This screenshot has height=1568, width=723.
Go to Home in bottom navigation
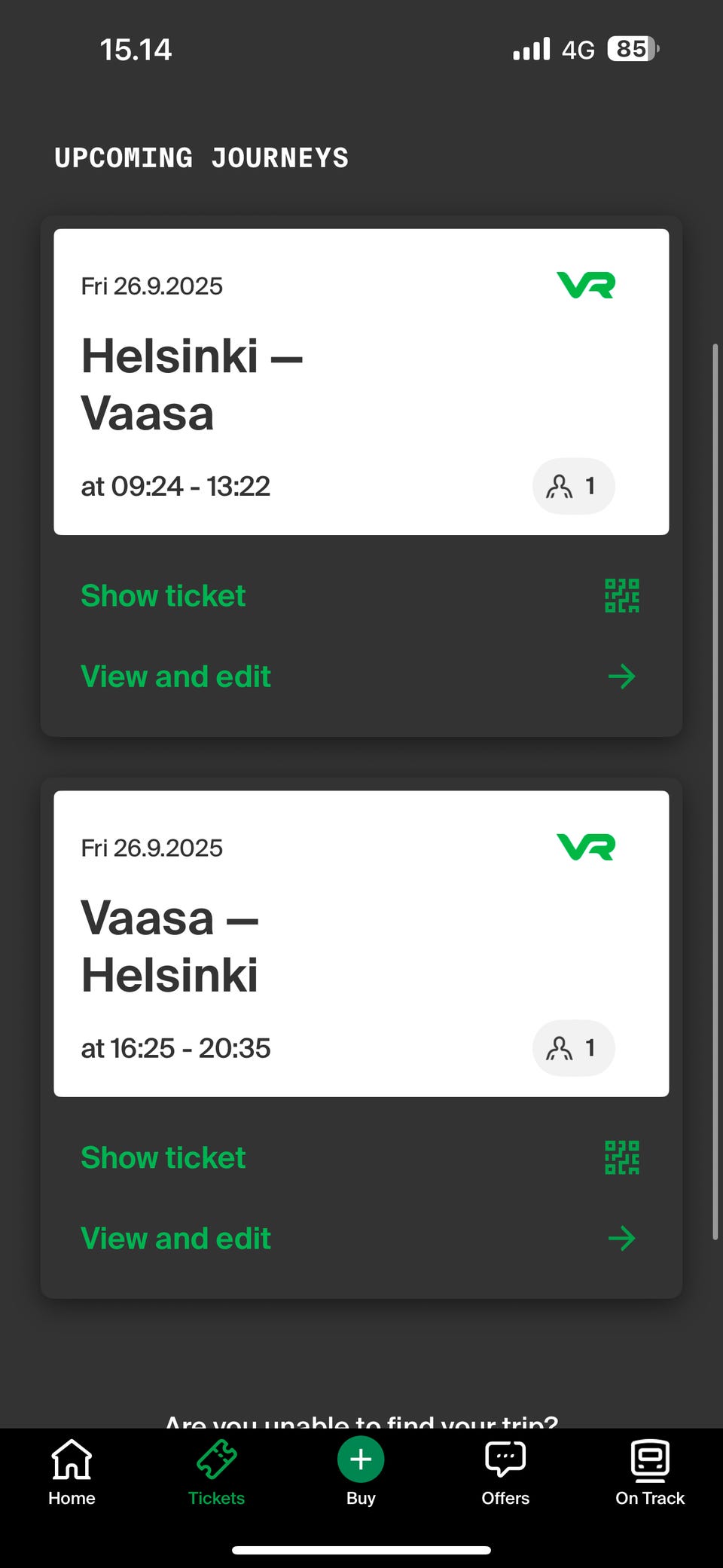pyautogui.click(x=72, y=1473)
